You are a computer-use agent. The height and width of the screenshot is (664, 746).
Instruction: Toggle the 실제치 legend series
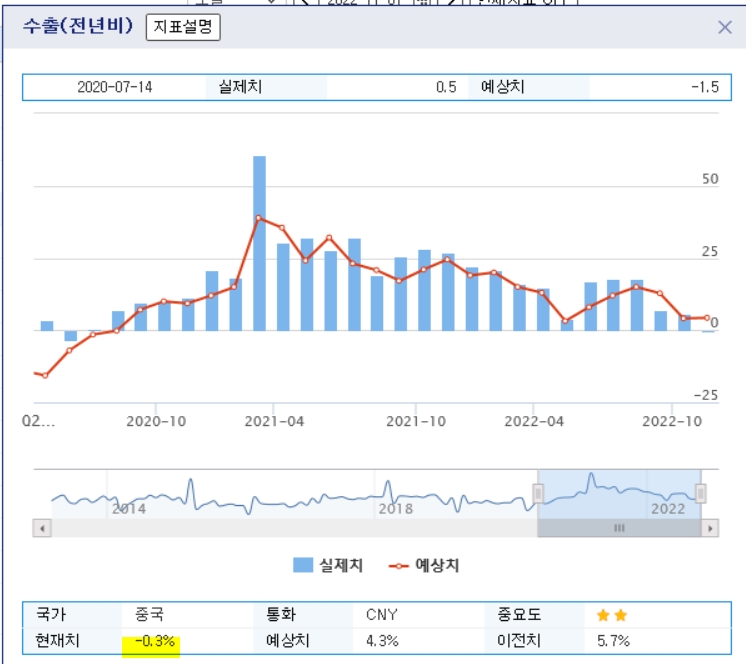click(x=328, y=565)
